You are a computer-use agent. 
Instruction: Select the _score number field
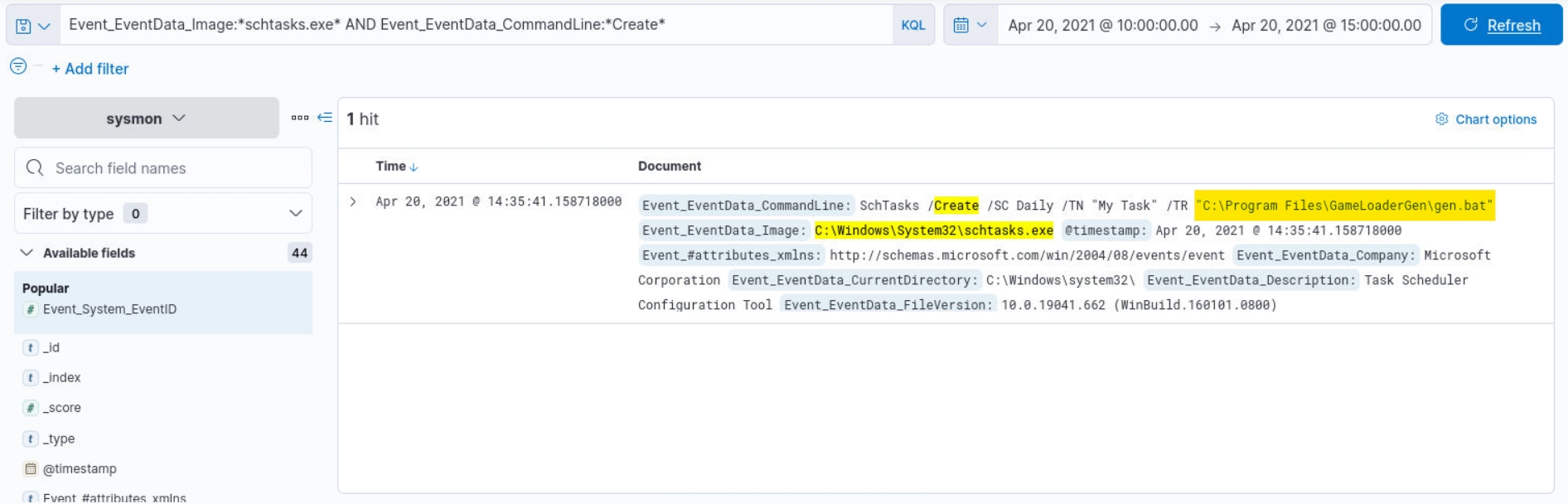pos(62,408)
